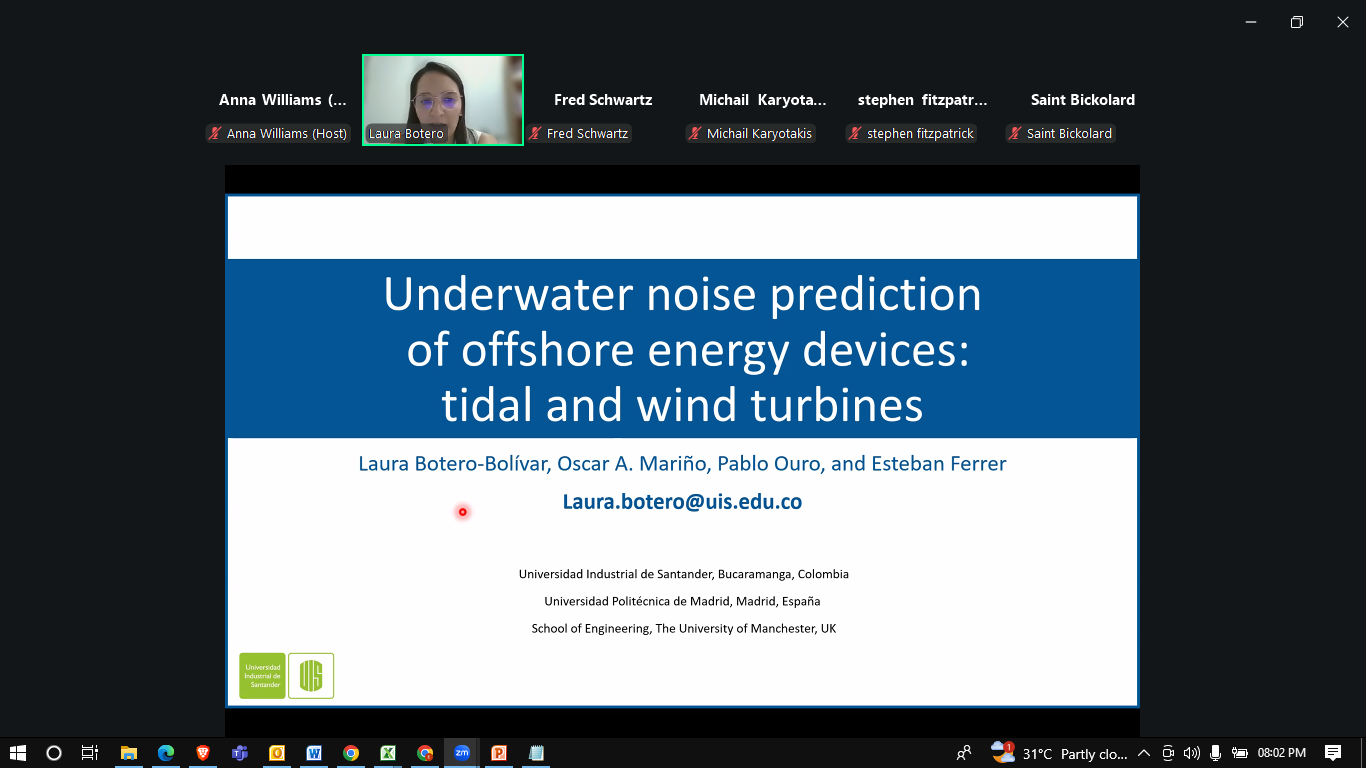Open Brave browser from taskbar
Screen dimensions: 1366x768
click(x=203, y=753)
